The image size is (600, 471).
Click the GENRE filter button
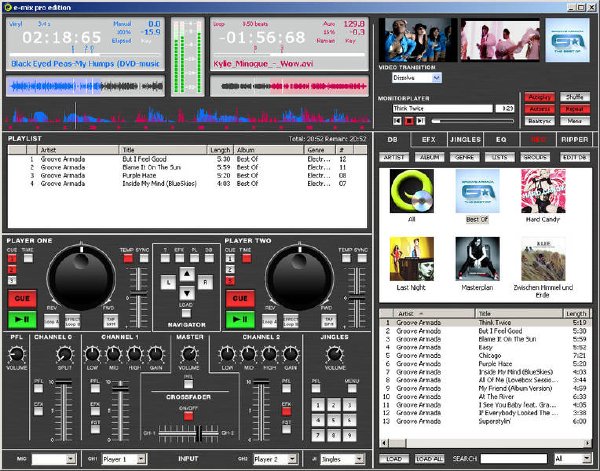pyautogui.click(x=465, y=157)
